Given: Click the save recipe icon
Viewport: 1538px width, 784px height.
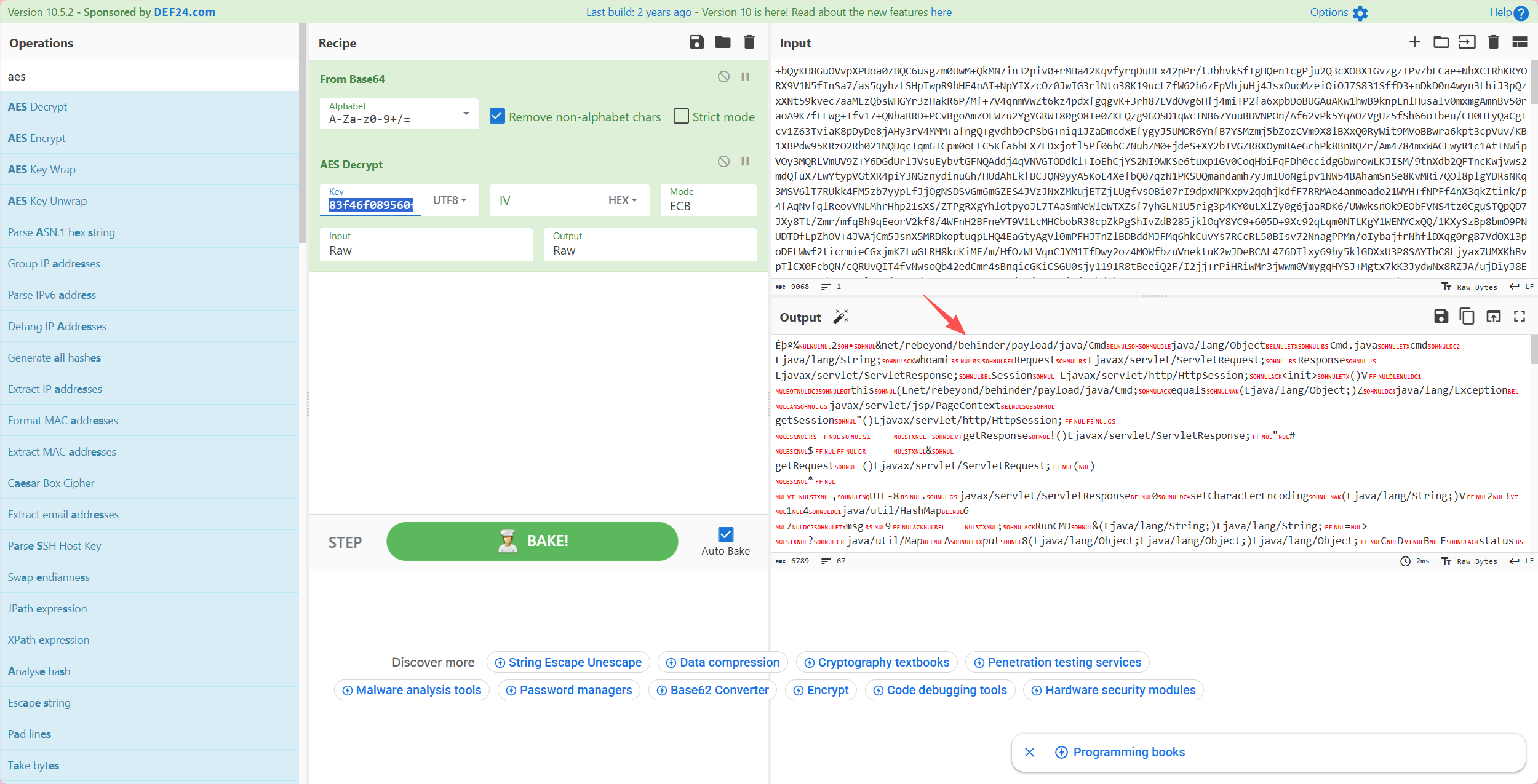Looking at the screenshot, I should pyautogui.click(x=696, y=42).
